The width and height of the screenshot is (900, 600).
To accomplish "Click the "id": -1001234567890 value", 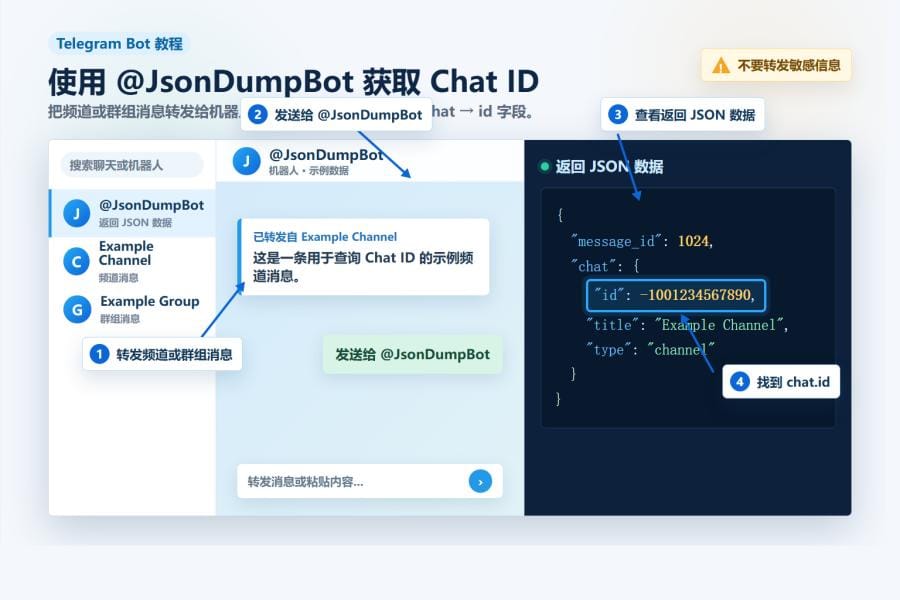I will click(676, 295).
